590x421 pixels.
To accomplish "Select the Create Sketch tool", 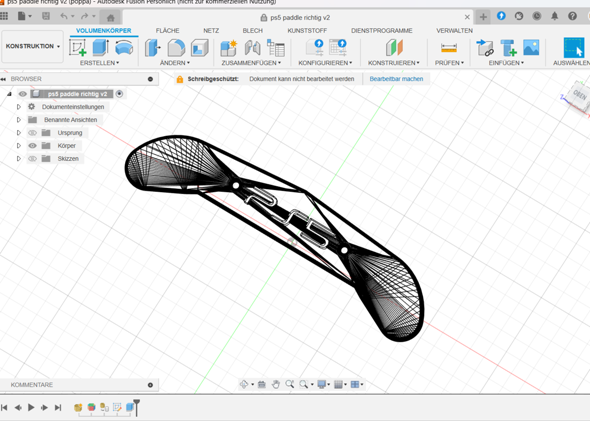I will tap(78, 47).
